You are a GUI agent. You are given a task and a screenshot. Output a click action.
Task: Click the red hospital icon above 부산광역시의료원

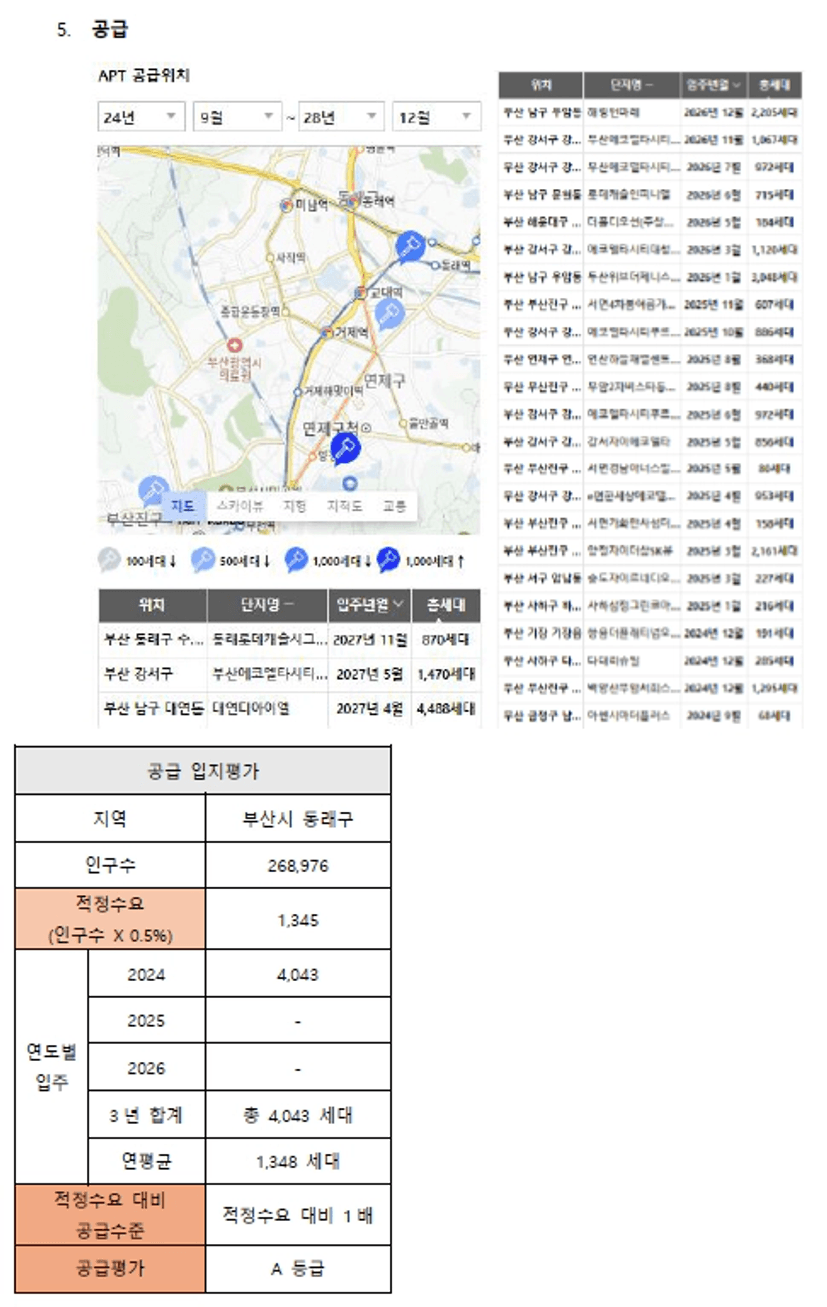233,344
